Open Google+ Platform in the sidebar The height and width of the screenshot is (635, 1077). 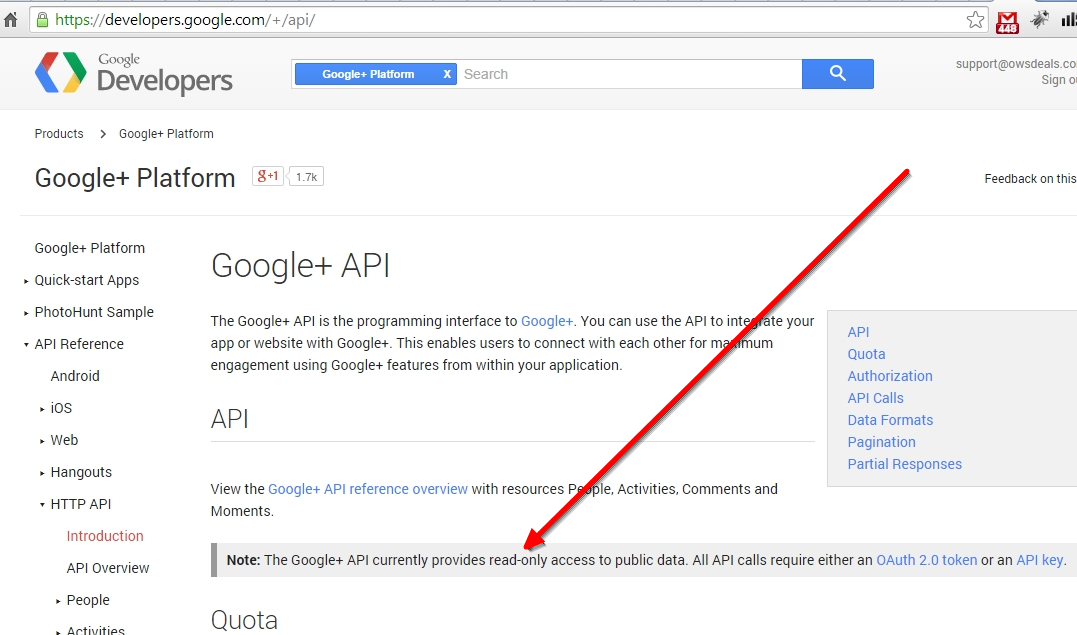90,248
